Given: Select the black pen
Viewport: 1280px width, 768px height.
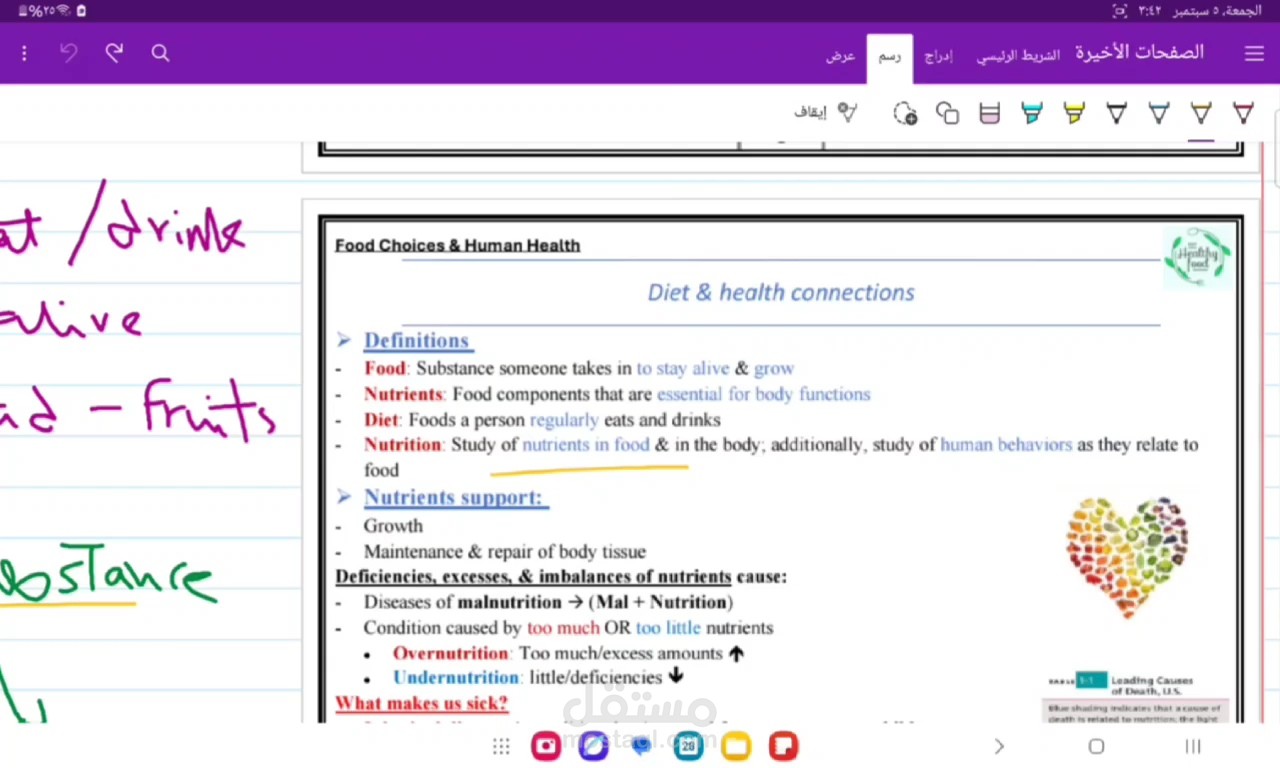Looking at the screenshot, I should coord(1116,113).
